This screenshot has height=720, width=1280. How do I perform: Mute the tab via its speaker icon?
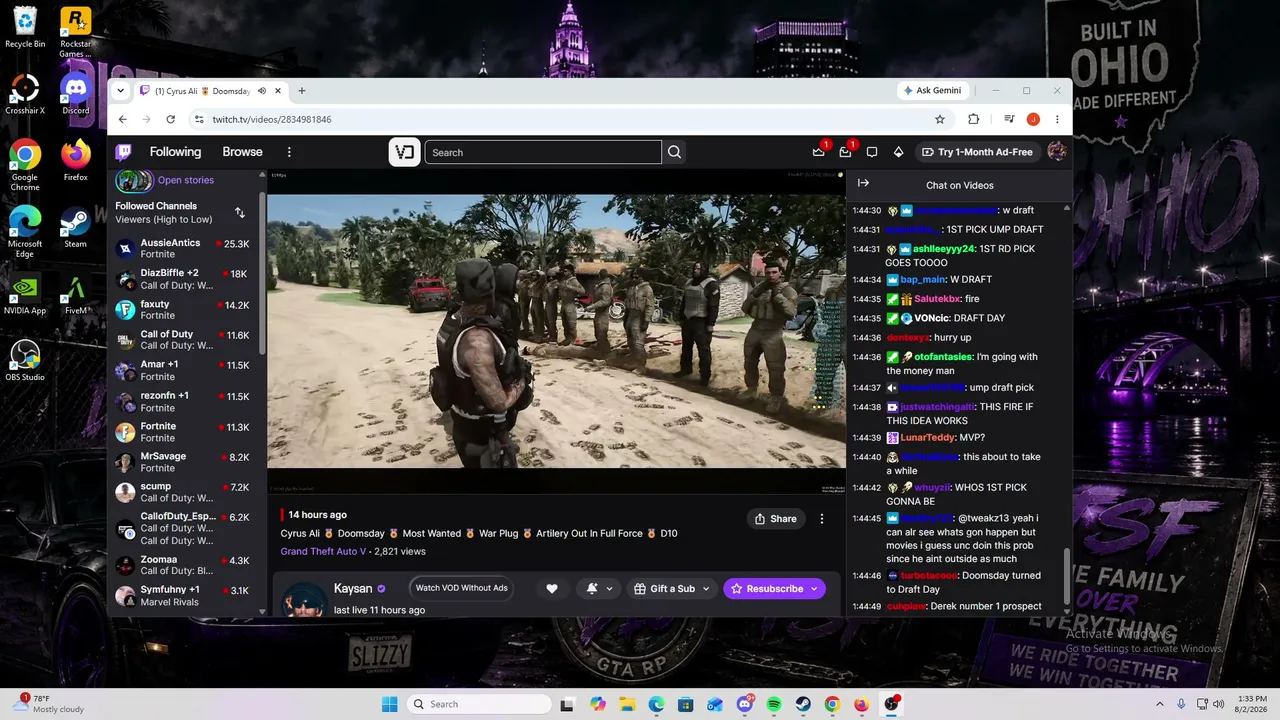pyautogui.click(x=262, y=91)
